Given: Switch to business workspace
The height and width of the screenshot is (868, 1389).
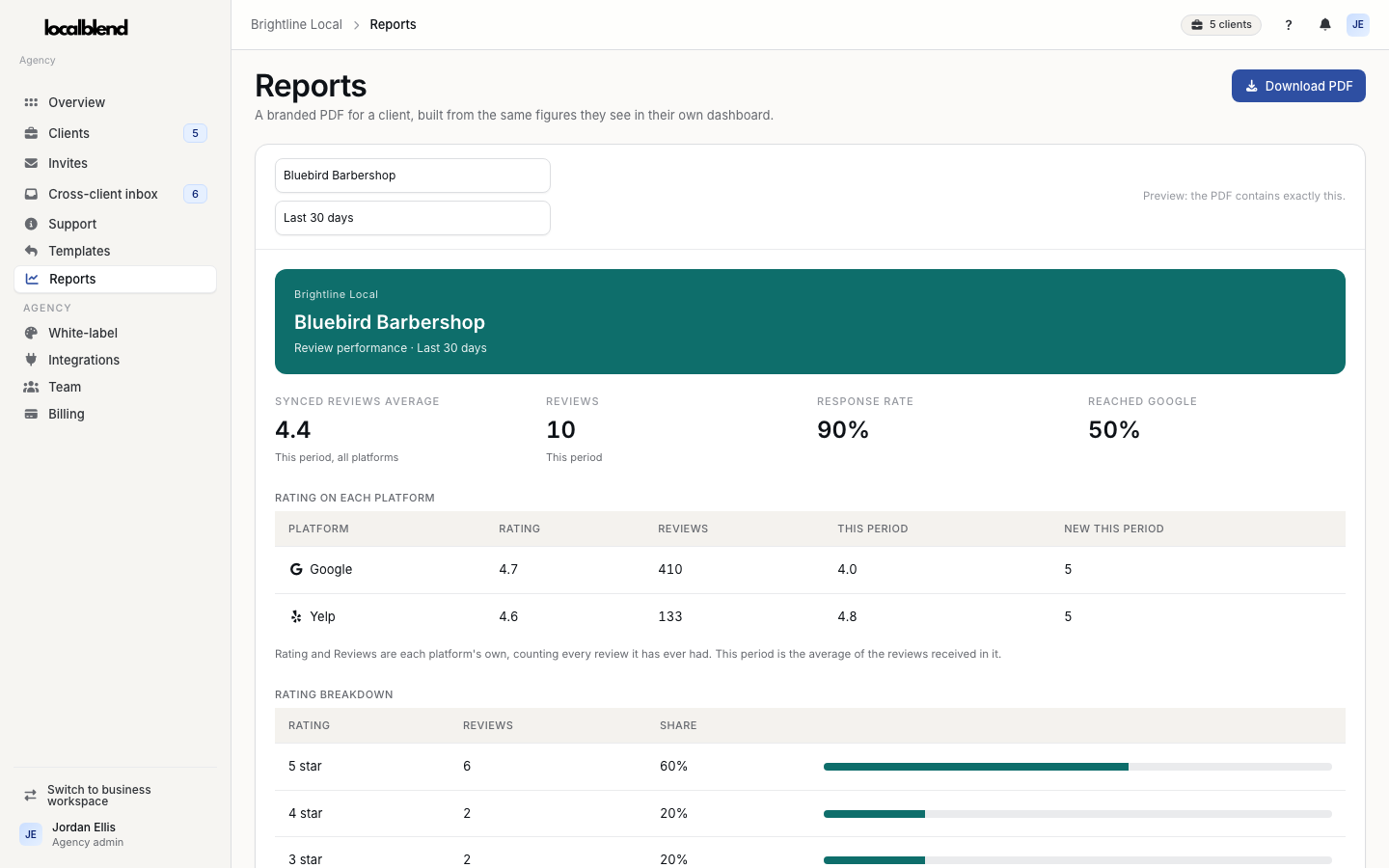Looking at the screenshot, I should [115, 796].
